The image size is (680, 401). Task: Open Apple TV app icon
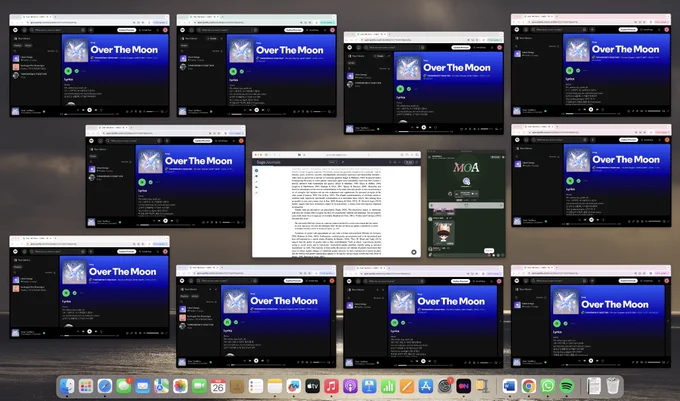pyautogui.click(x=312, y=386)
